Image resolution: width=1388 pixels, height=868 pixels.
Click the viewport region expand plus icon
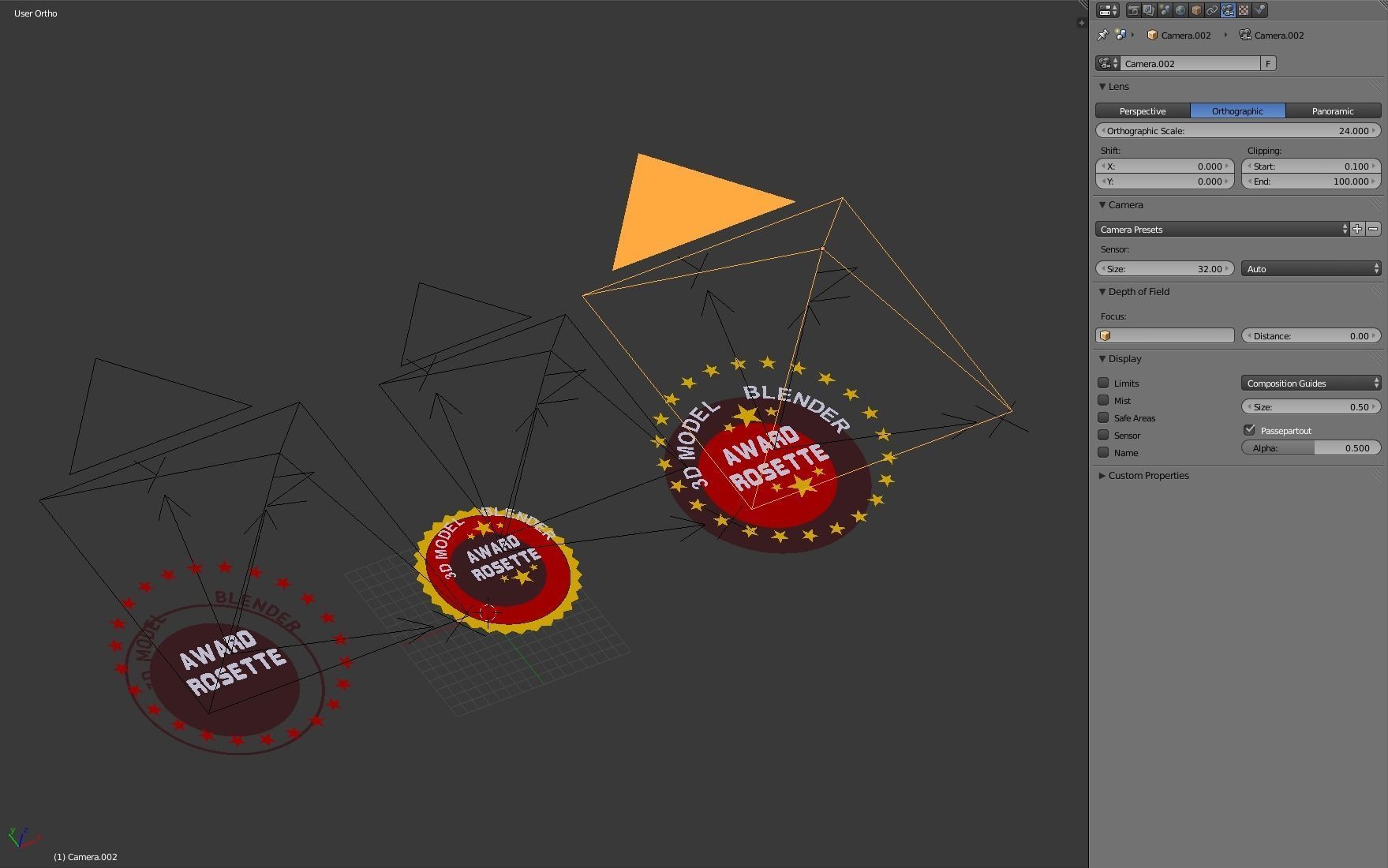(x=1081, y=23)
